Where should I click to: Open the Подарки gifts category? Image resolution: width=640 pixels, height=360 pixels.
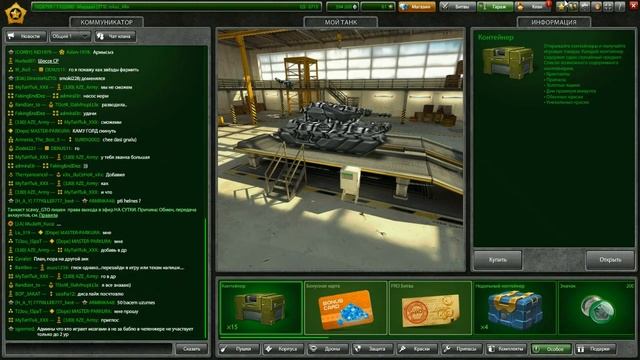(596, 349)
